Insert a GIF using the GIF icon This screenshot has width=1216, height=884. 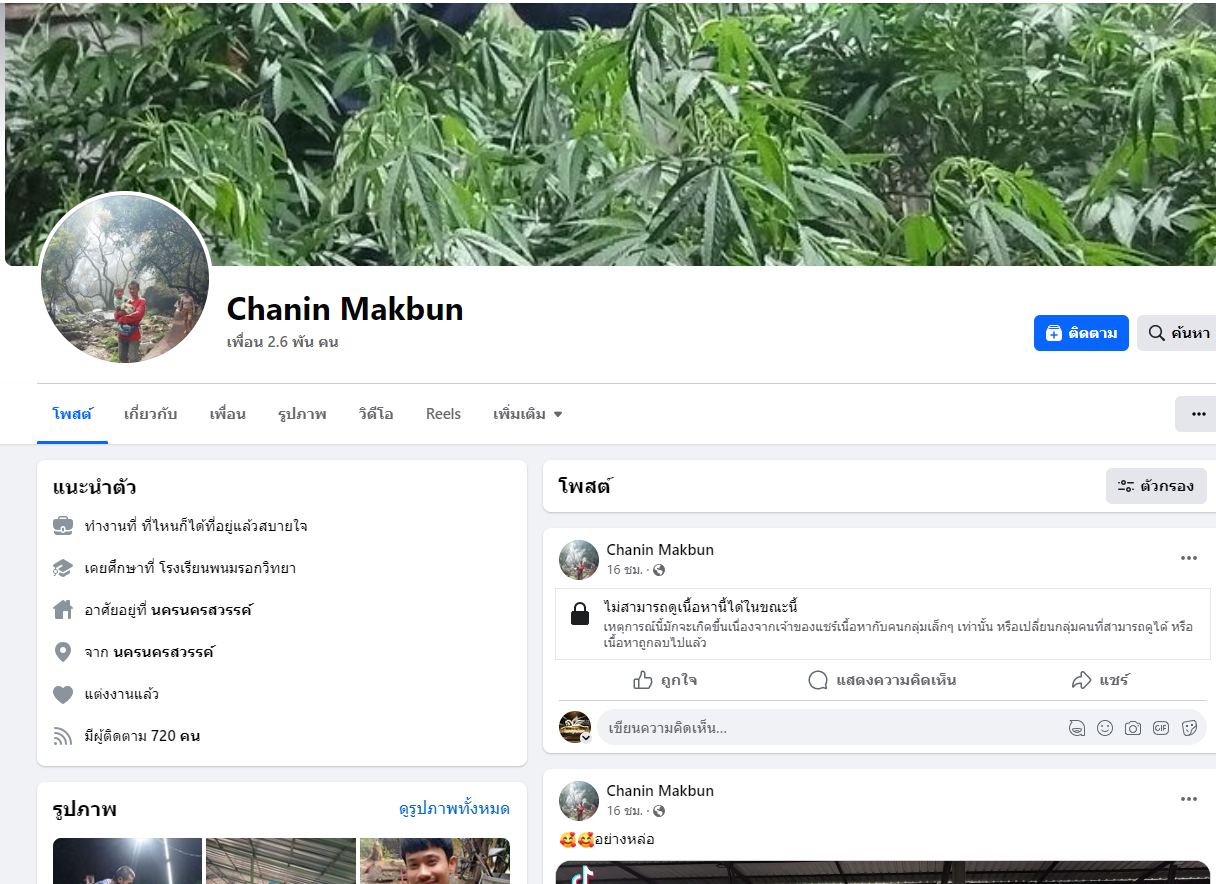coord(1161,728)
